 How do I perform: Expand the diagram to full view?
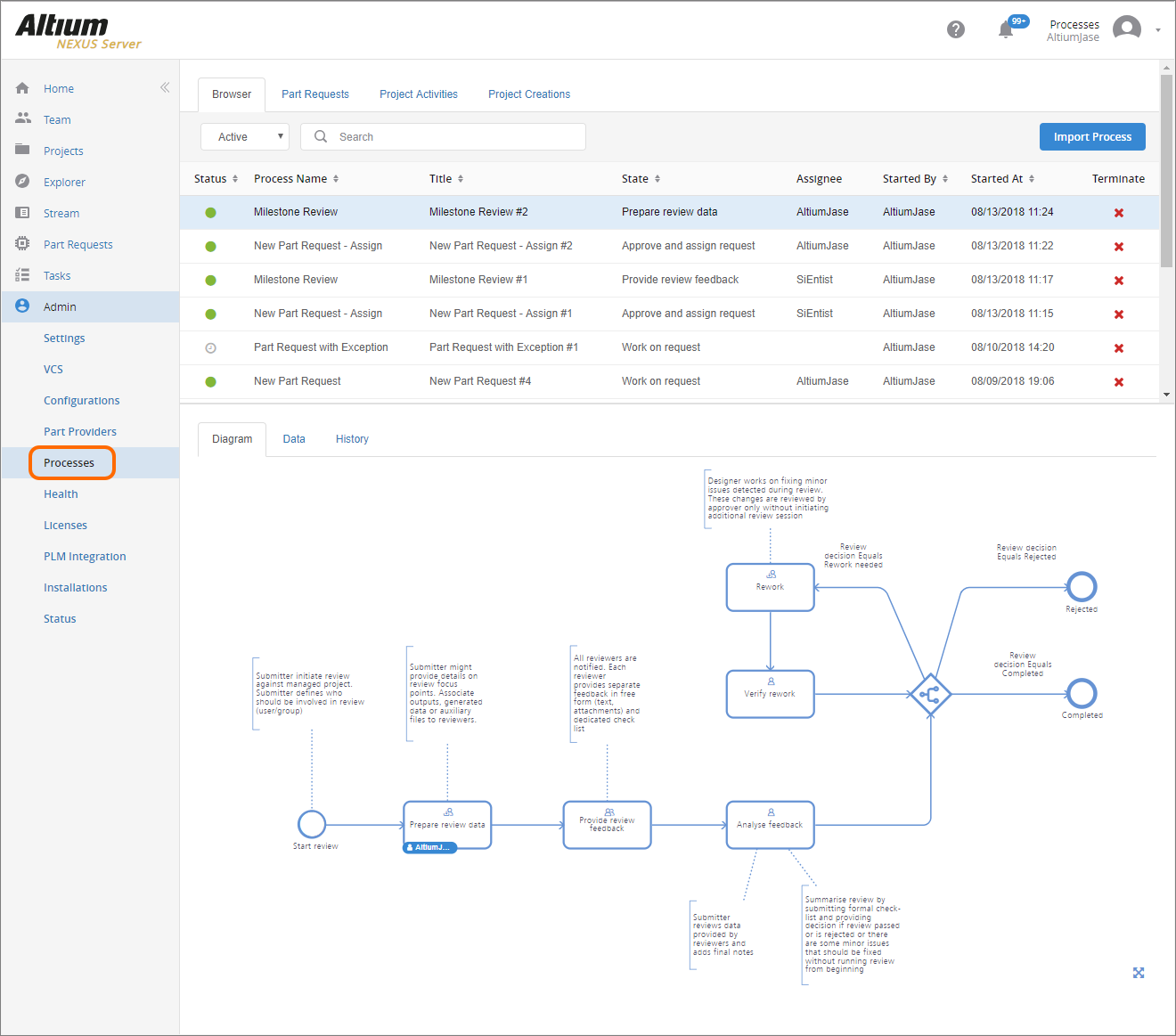coord(1139,973)
